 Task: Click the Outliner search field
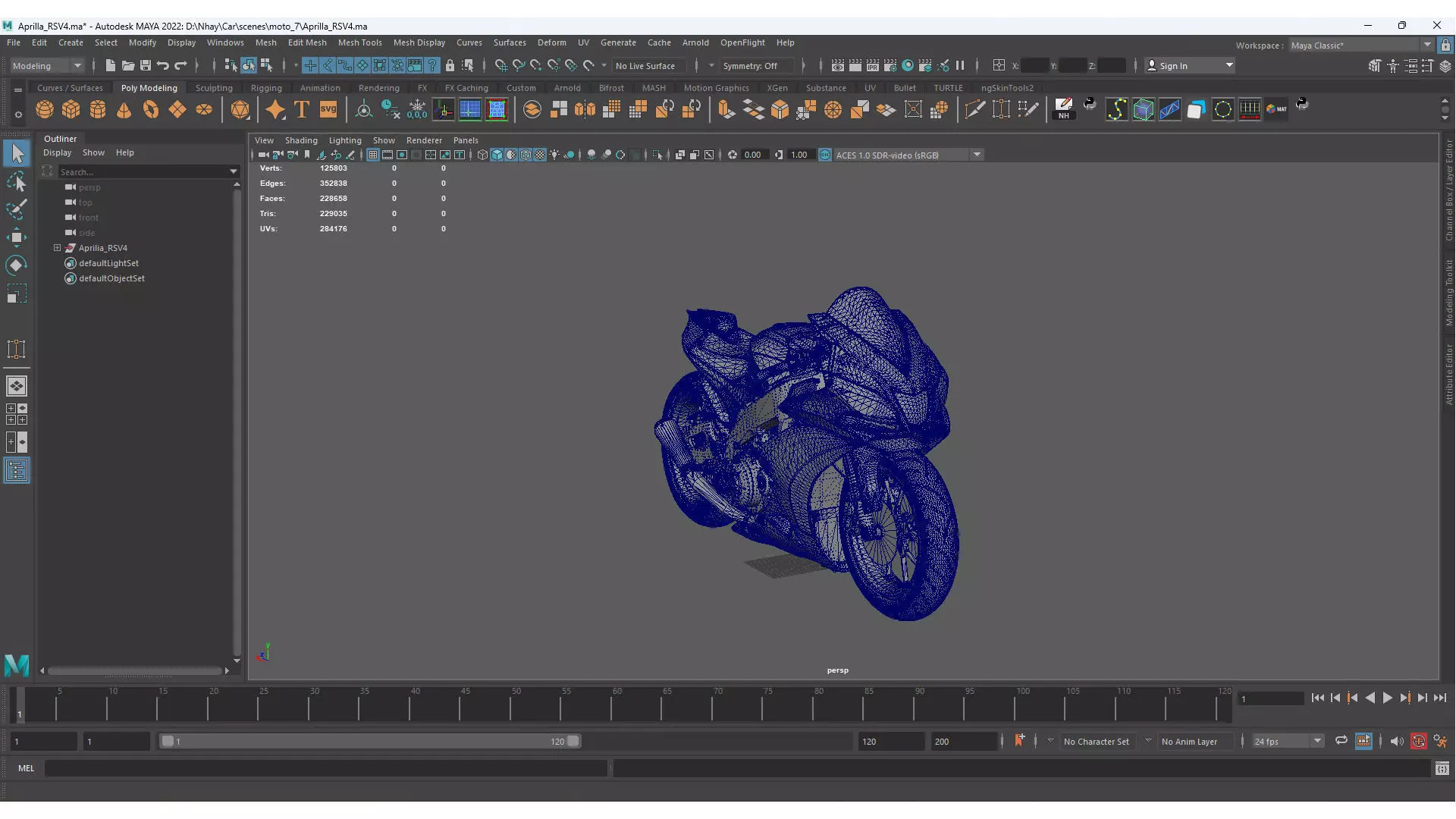pyautogui.click(x=143, y=172)
